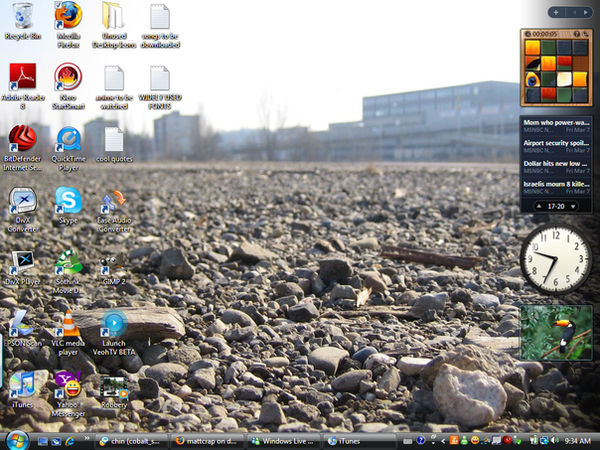The width and height of the screenshot is (600, 450).
Task: Open the iTunes desktop shortcut
Action: click(23, 390)
